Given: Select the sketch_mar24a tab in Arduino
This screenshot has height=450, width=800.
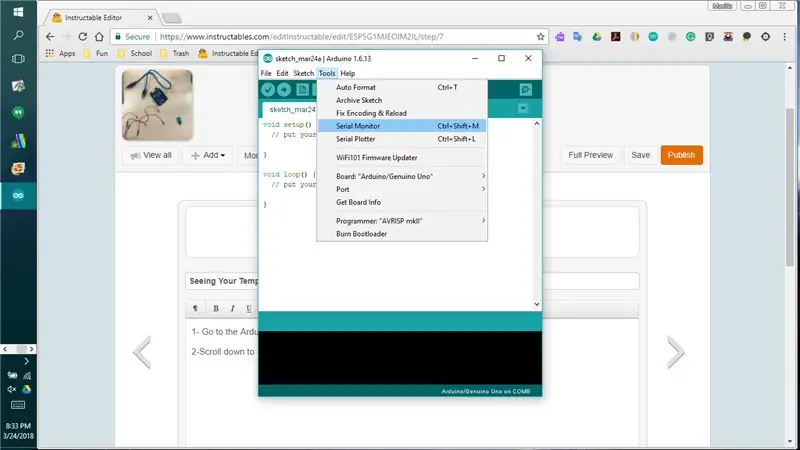Looking at the screenshot, I should (x=291, y=110).
